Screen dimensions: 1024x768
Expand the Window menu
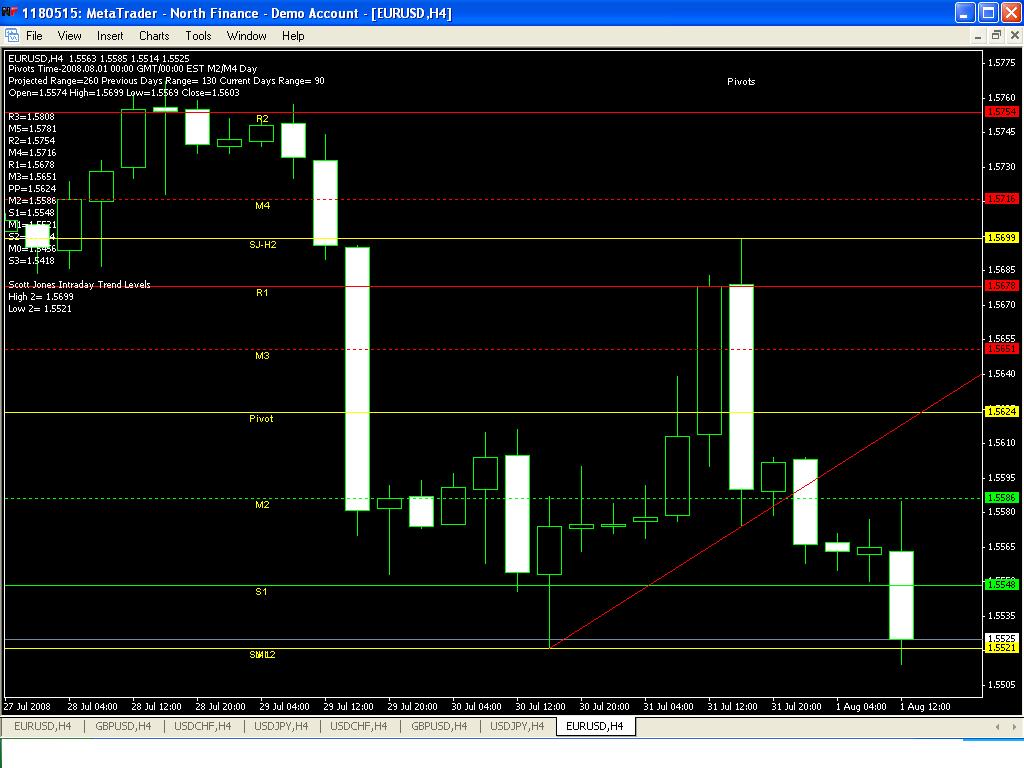tap(246, 35)
